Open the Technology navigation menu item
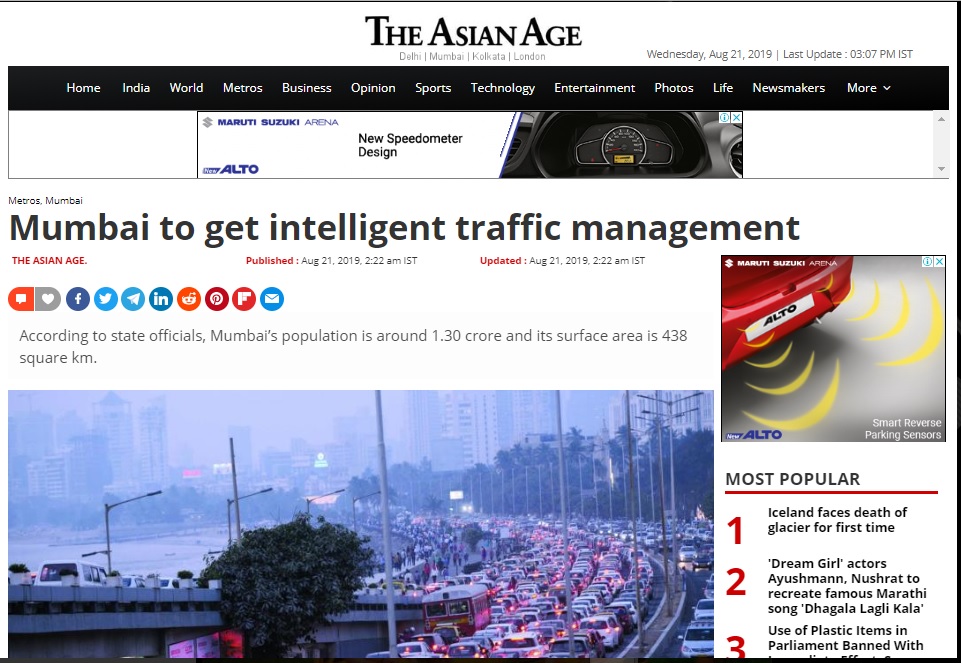Viewport: 961px width, 663px height. [503, 88]
